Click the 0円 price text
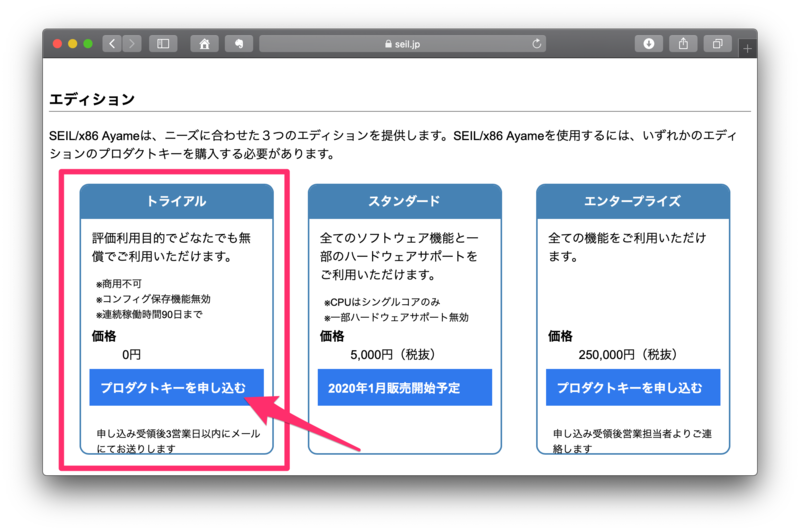Image resolution: width=800 pixels, height=532 pixels. coord(132,354)
